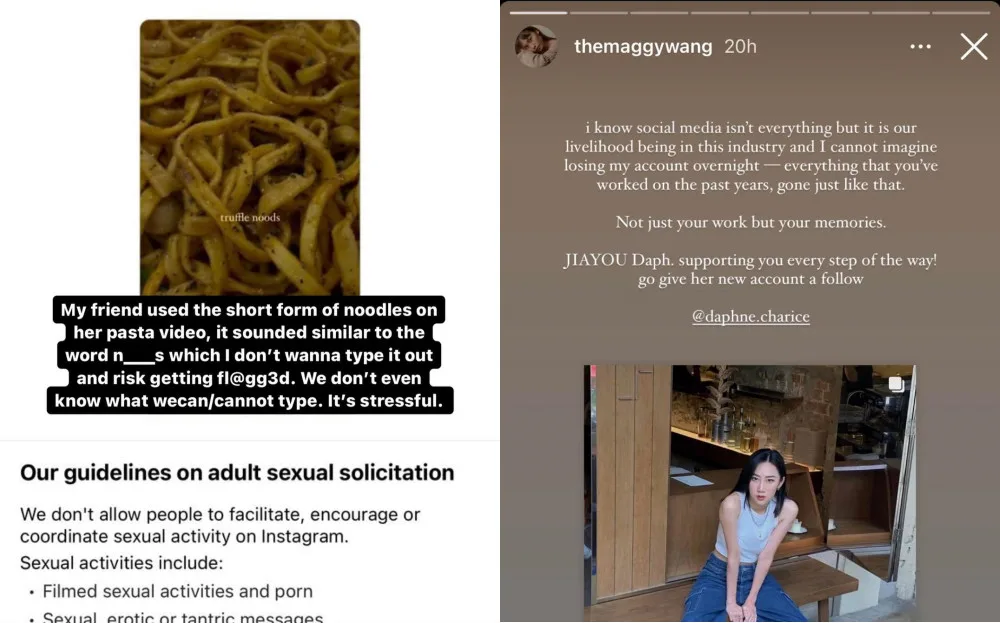Open the three-dot story options menu
Viewport: 1000px width, 623px height.
pyautogui.click(x=920, y=47)
